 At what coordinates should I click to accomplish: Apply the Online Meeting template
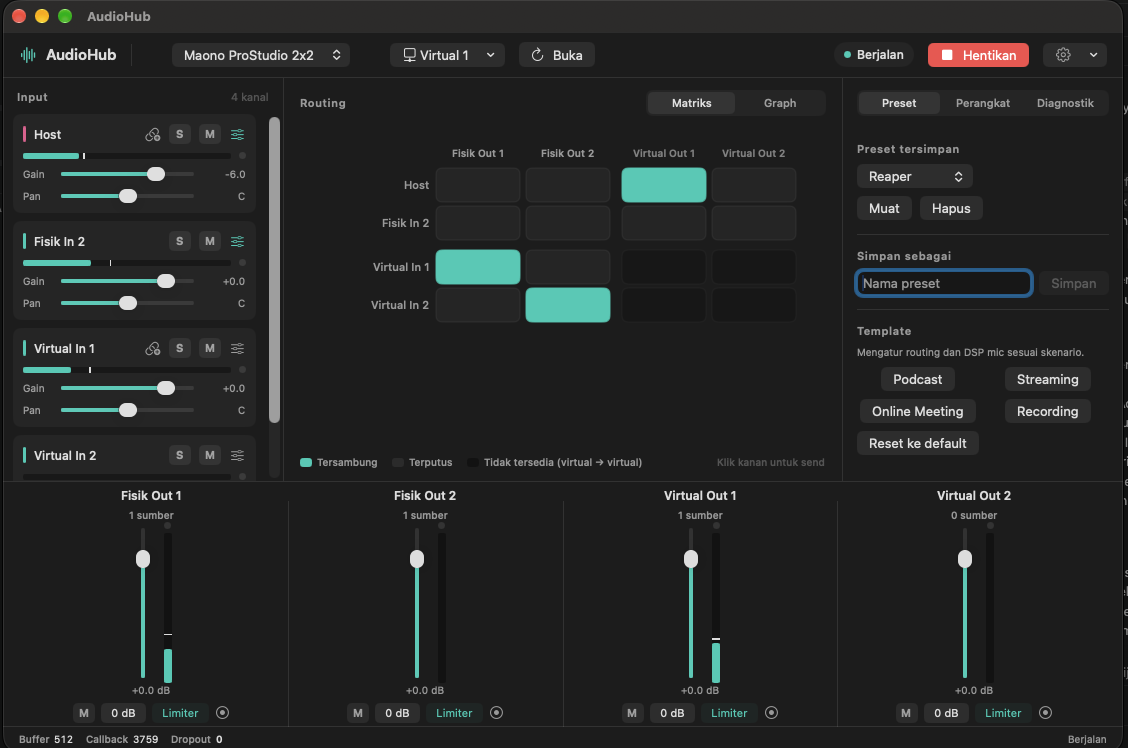917,411
